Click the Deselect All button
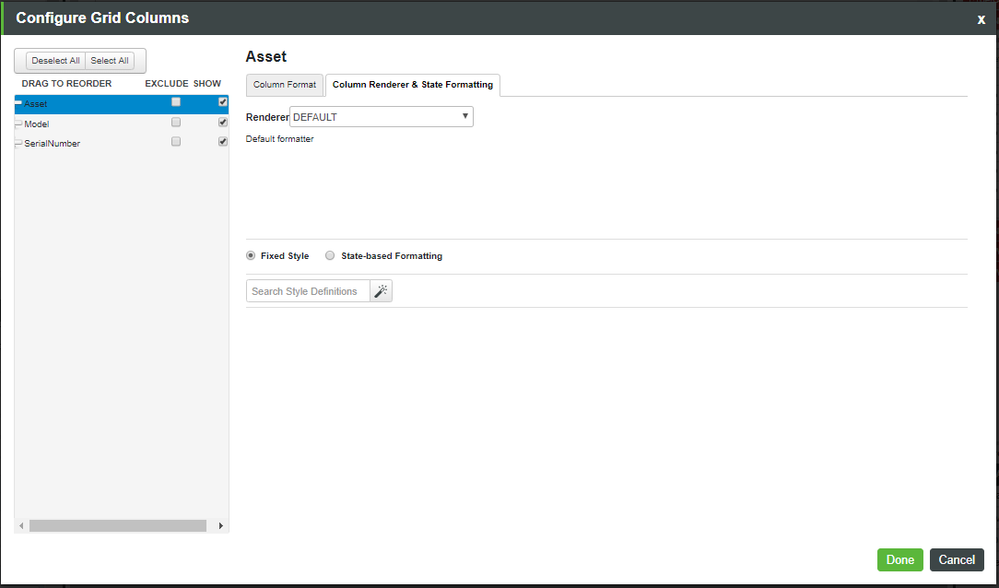The height and width of the screenshot is (588, 999). pos(55,60)
